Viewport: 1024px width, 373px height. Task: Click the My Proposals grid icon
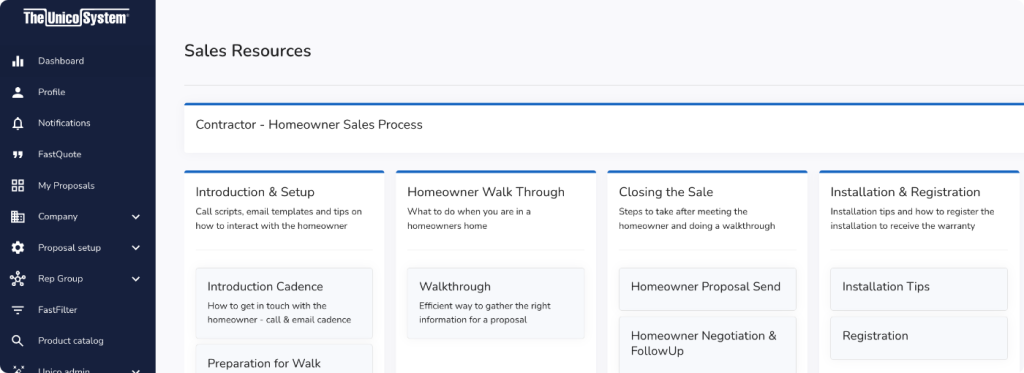tap(18, 186)
